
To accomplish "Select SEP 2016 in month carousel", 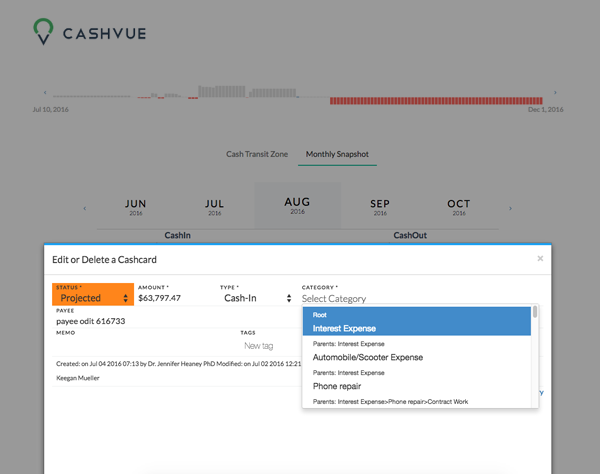I will [380, 206].
